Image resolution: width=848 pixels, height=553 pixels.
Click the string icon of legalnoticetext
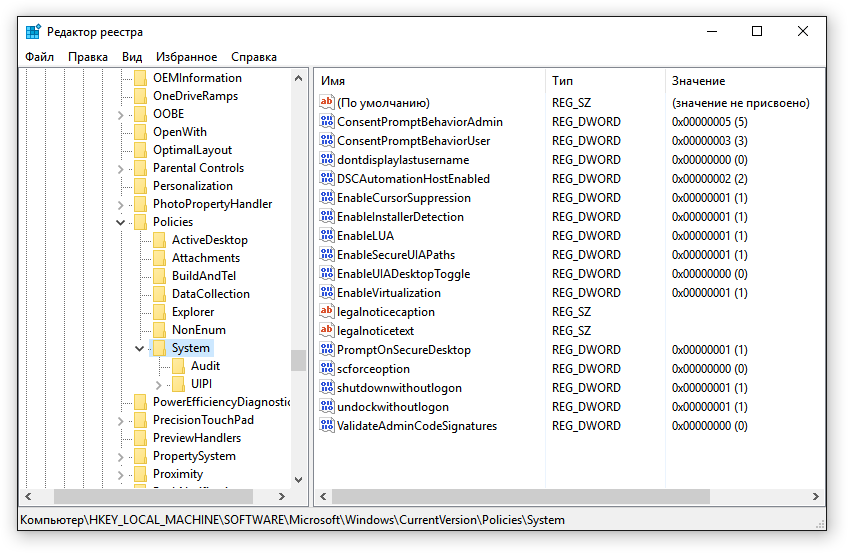point(327,330)
